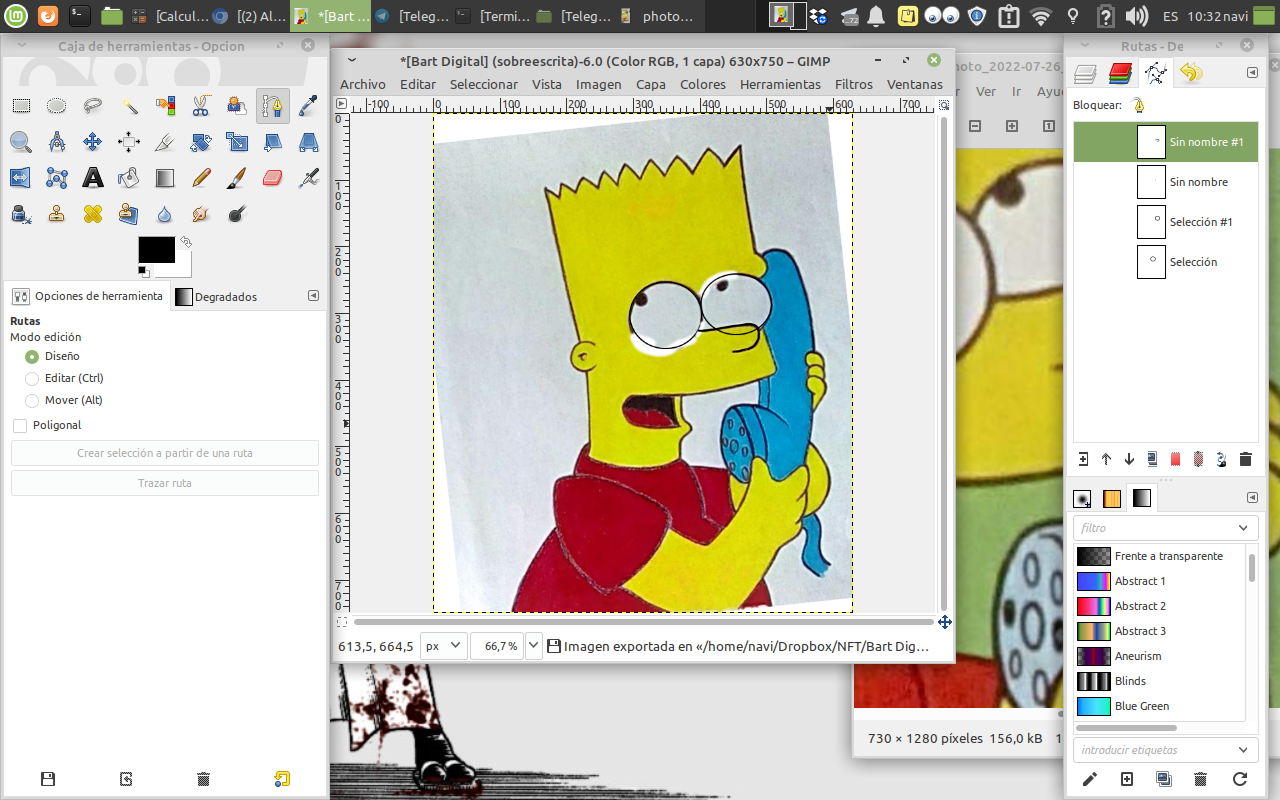
Task: Open the tool options tab menu arrow
Action: click(x=313, y=296)
